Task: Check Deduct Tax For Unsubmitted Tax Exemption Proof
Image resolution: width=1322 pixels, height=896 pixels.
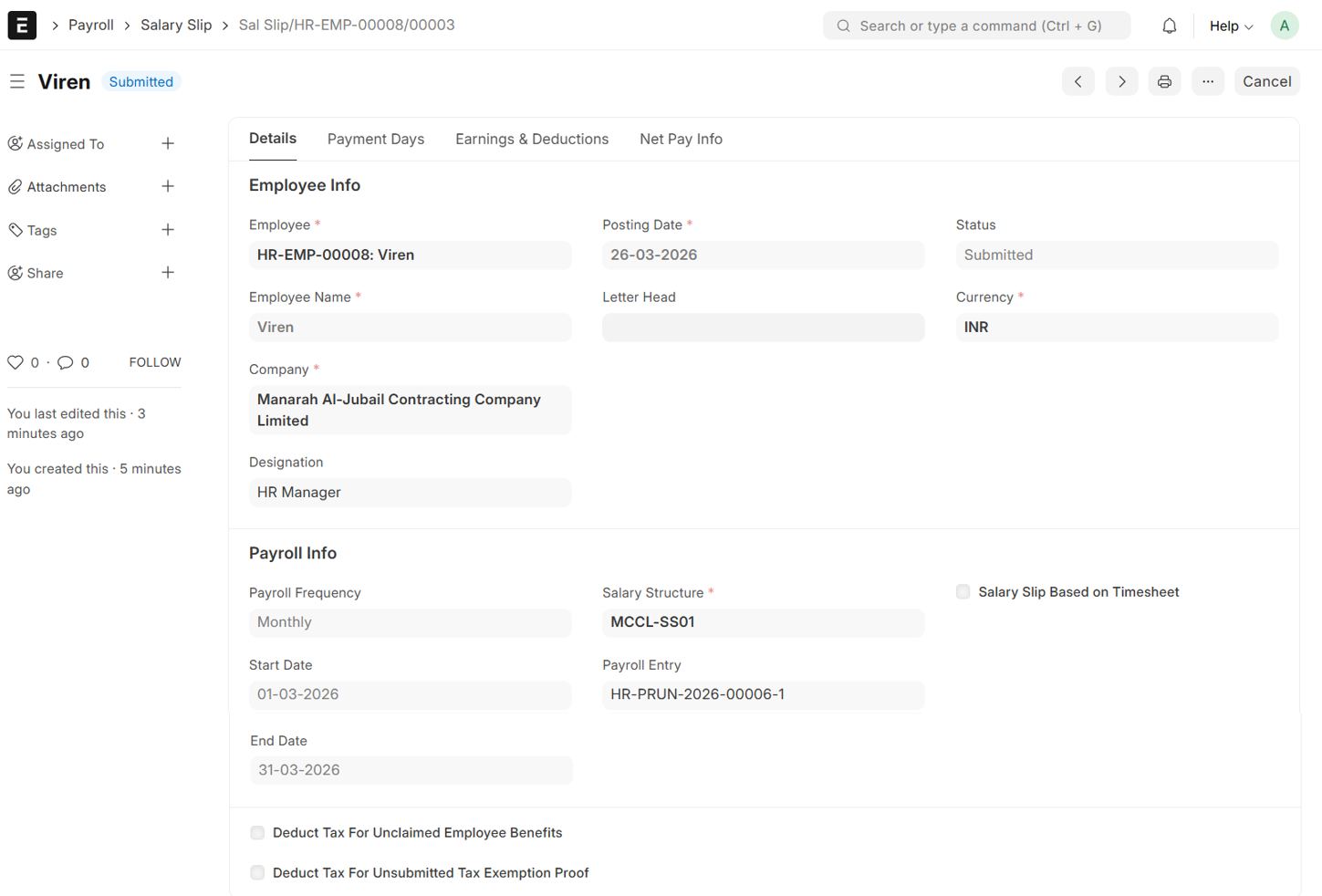Action: coord(257,873)
